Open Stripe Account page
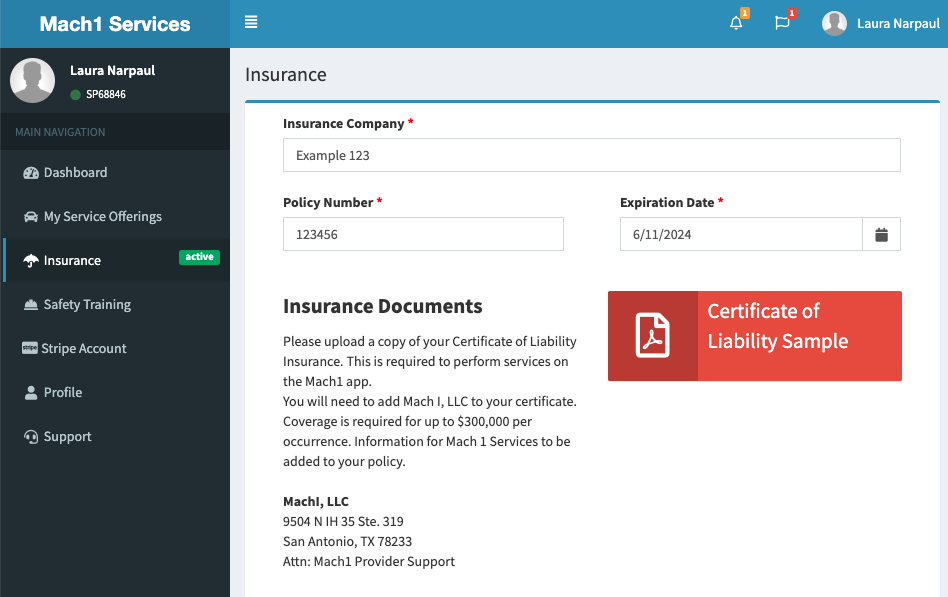 [115, 348]
